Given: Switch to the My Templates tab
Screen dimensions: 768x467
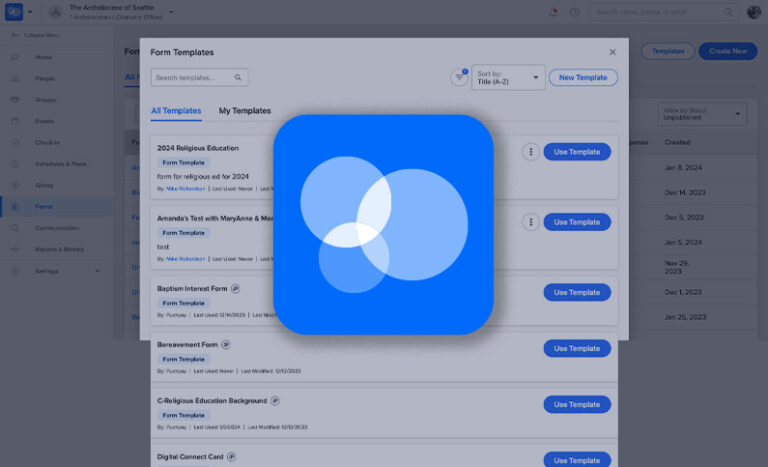Looking at the screenshot, I should (x=244, y=111).
